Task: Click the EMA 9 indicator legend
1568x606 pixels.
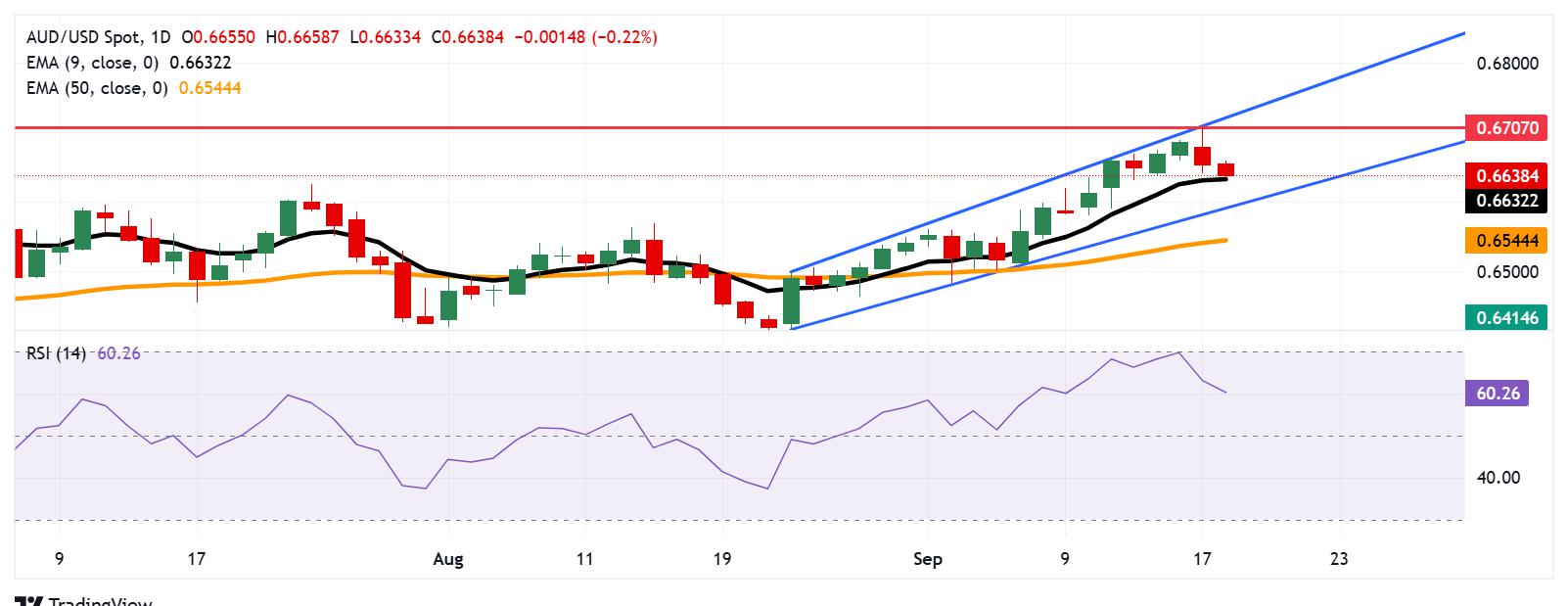Action: [128, 63]
